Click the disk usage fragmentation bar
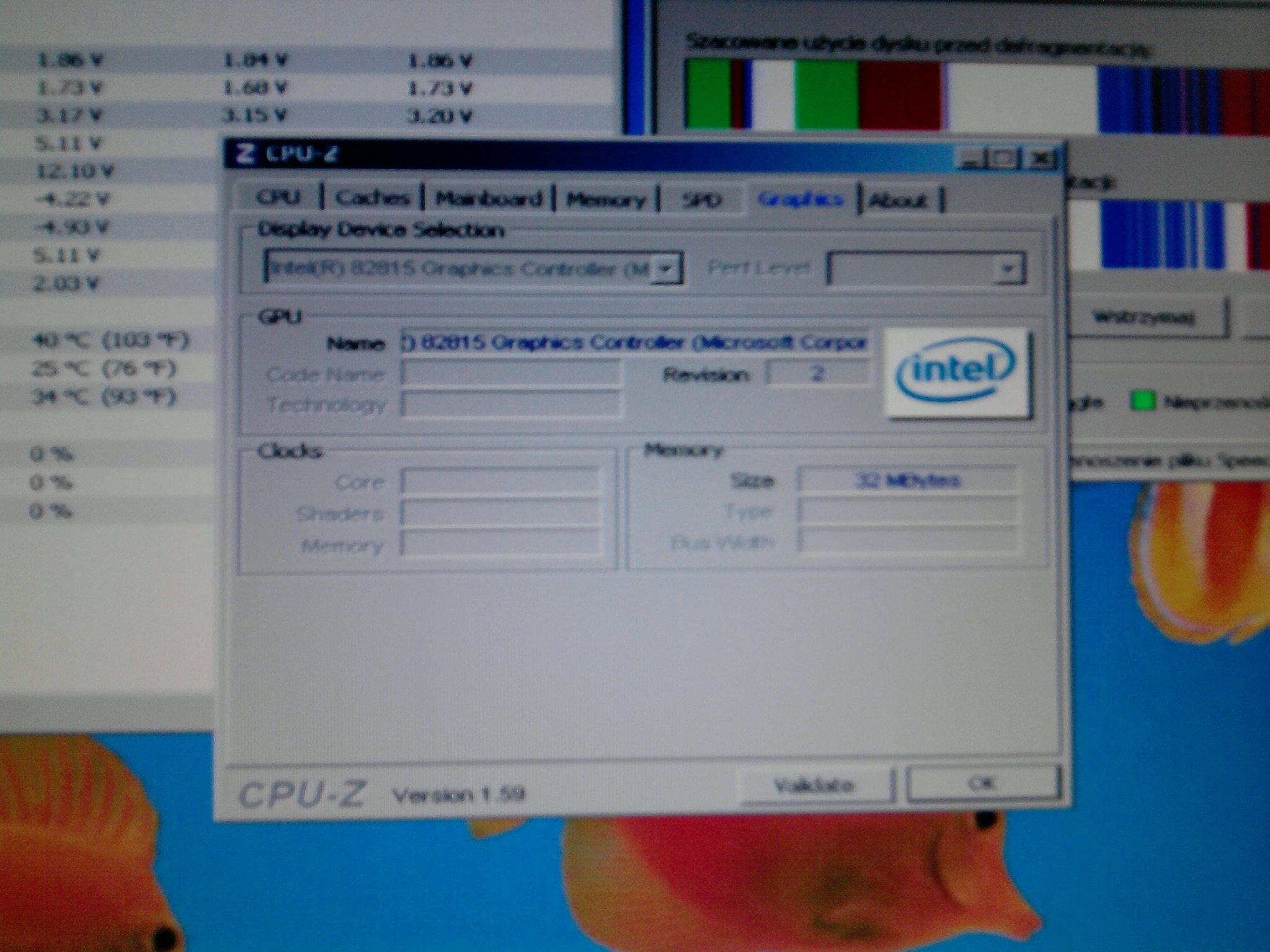Screen dimensions: 1270x952 (974, 96)
